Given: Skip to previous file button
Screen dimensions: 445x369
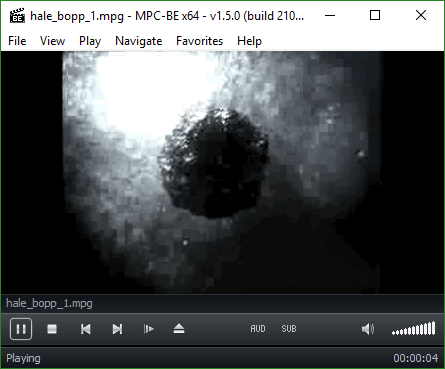Looking at the screenshot, I should pos(86,329).
